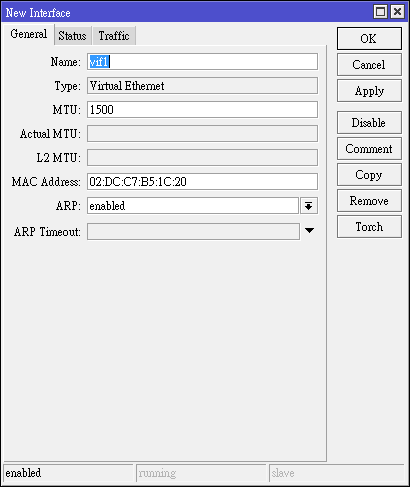Switch to the Status tab
This screenshot has height=487, width=410.
click(72, 36)
